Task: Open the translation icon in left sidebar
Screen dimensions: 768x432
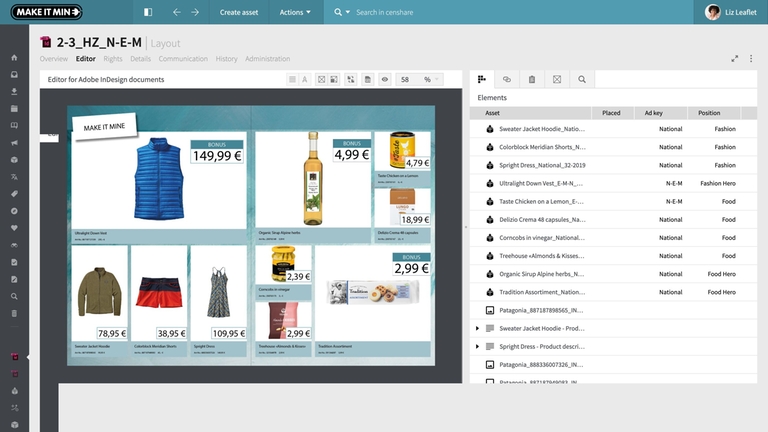Action: (14, 177)
